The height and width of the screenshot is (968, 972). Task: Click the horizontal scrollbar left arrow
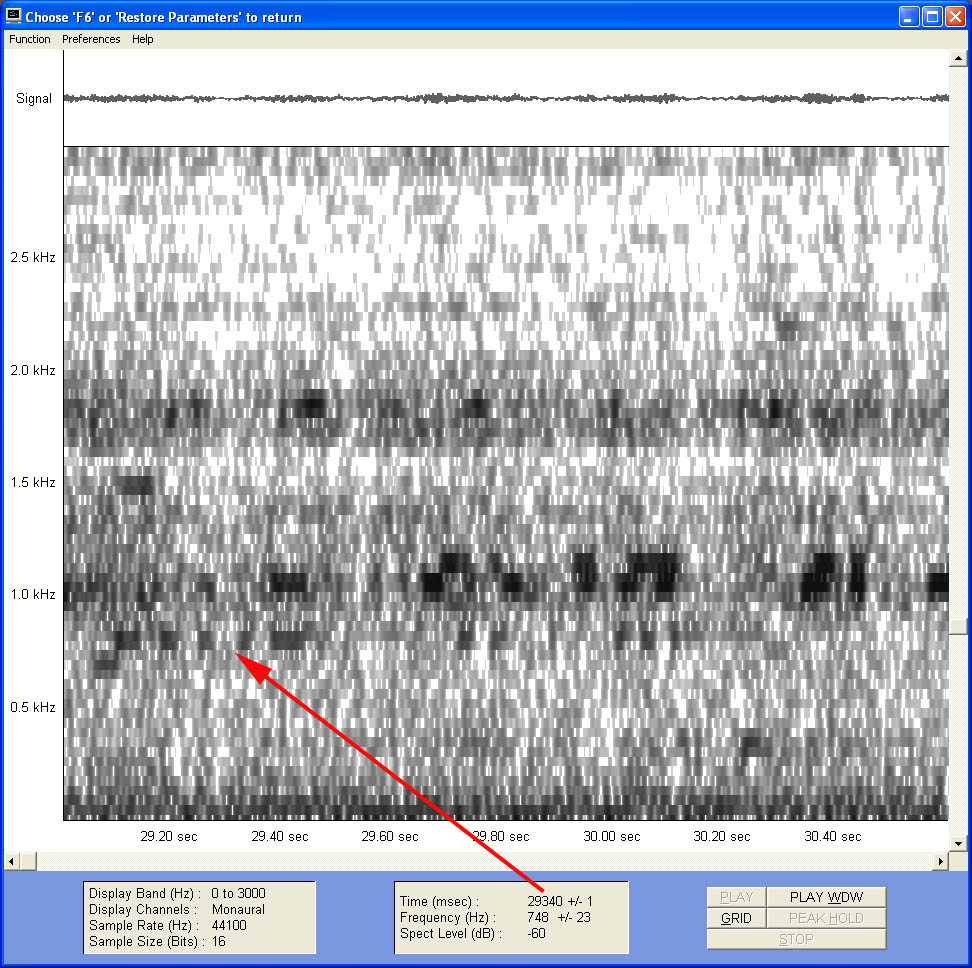pos(11,861)
